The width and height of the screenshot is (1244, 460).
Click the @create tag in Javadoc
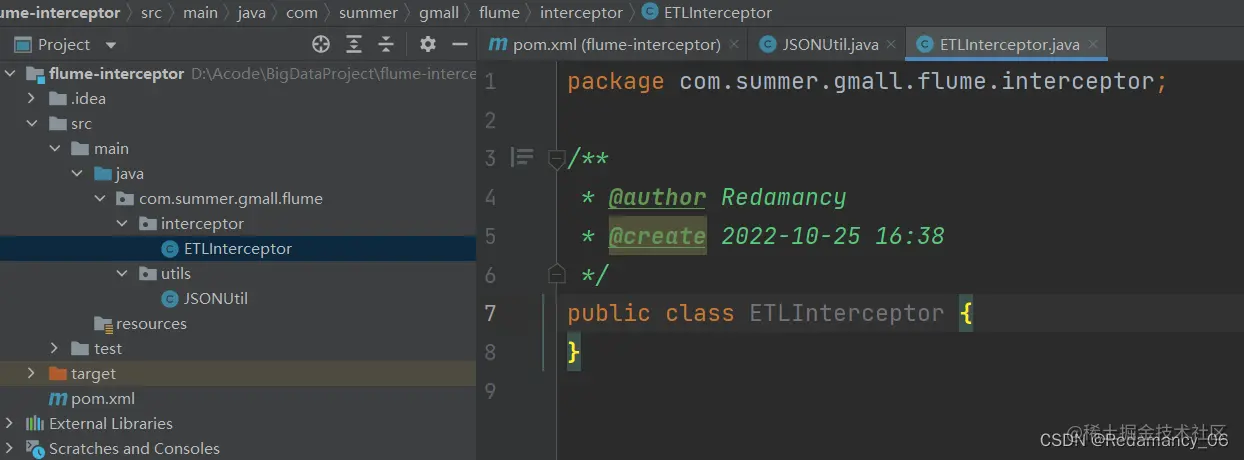(x=657, y=236)
